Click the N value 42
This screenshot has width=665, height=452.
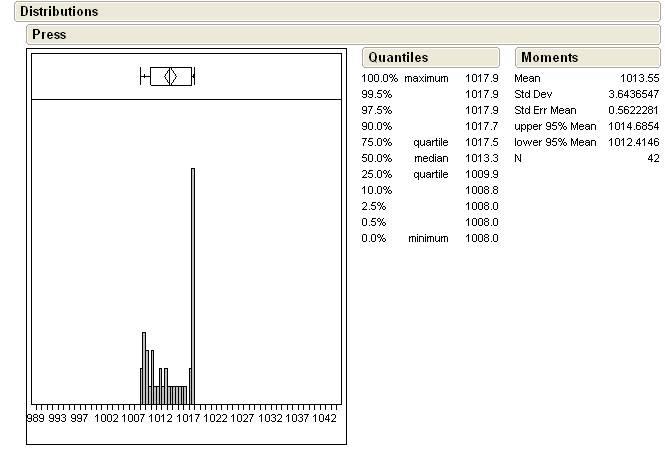pos(653,158)
